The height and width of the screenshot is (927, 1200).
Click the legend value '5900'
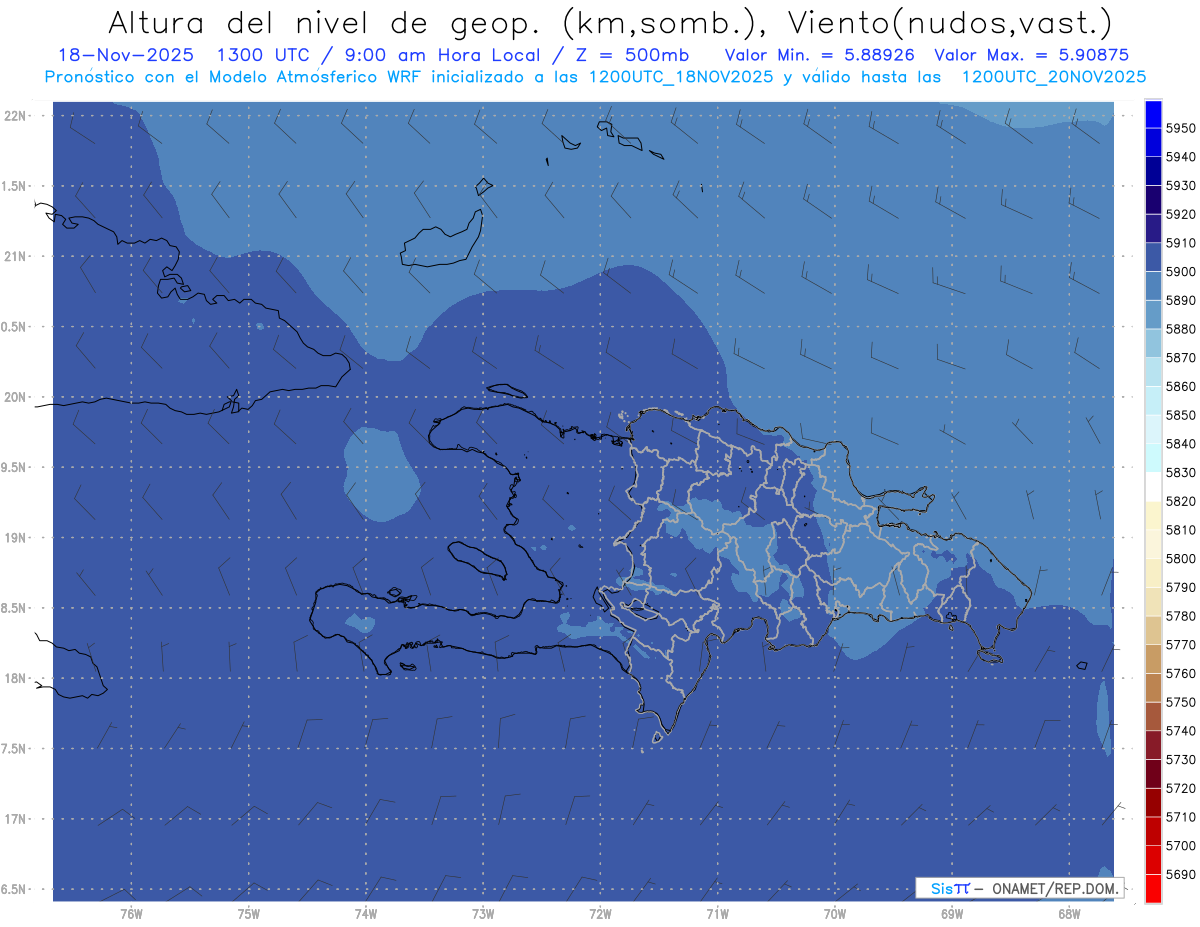[1181, 272]
